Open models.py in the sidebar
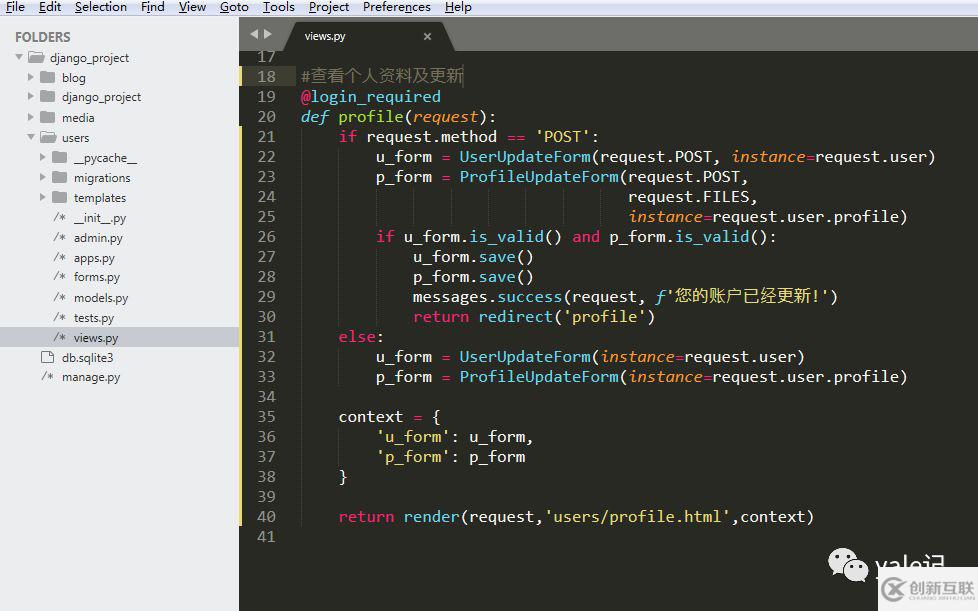 100,297
